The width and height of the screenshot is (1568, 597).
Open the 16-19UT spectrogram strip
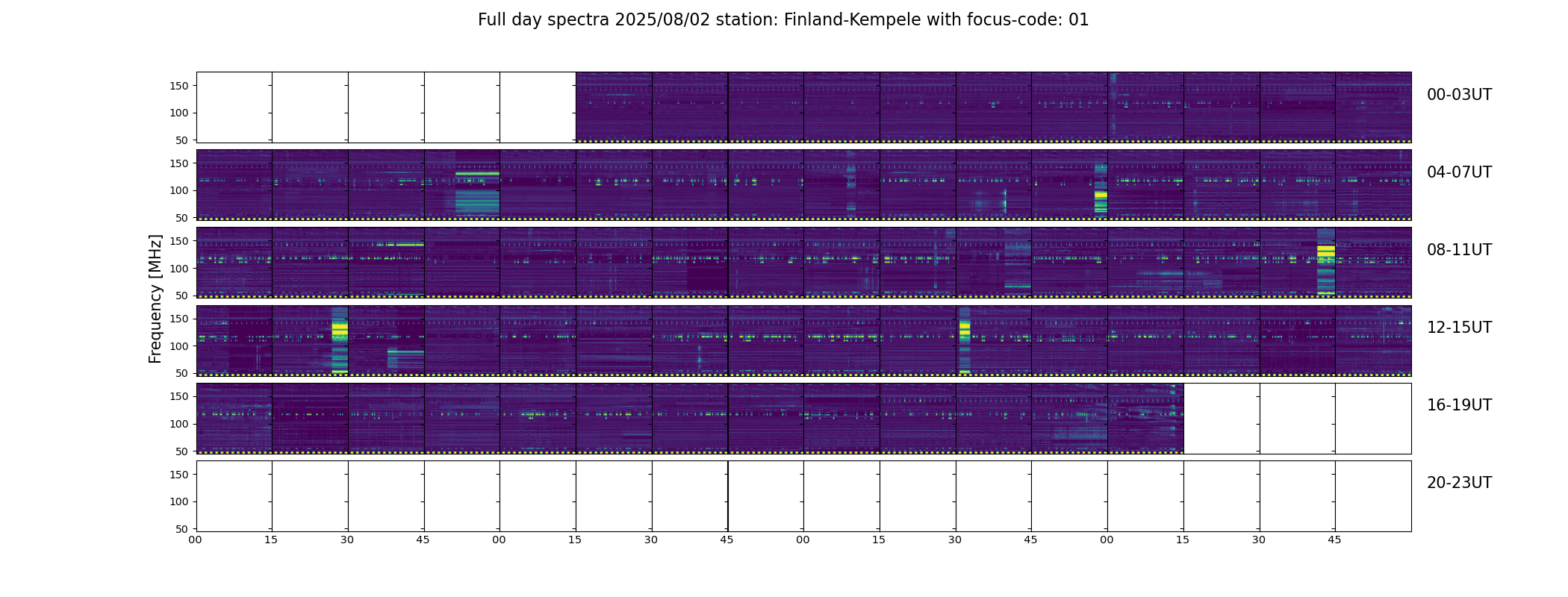pyautogui.click(x=803, y=418)
